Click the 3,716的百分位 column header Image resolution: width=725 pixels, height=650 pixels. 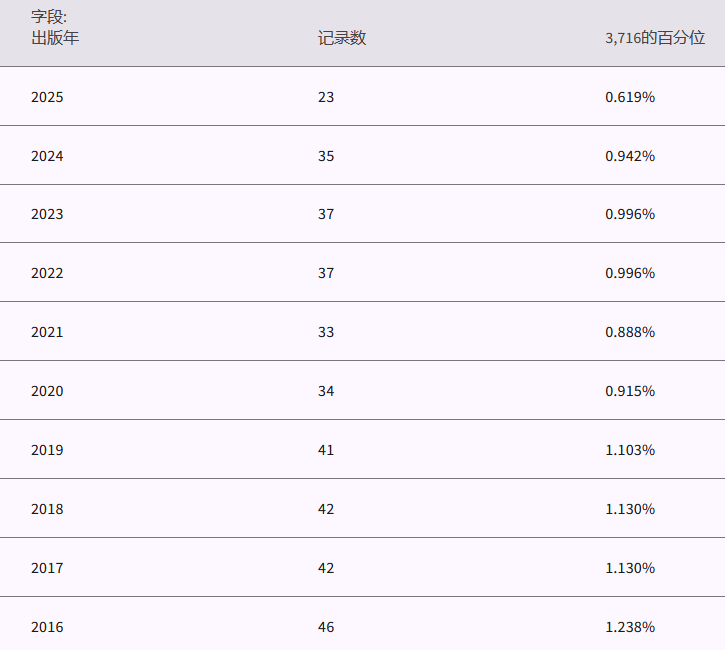point(655,38)
